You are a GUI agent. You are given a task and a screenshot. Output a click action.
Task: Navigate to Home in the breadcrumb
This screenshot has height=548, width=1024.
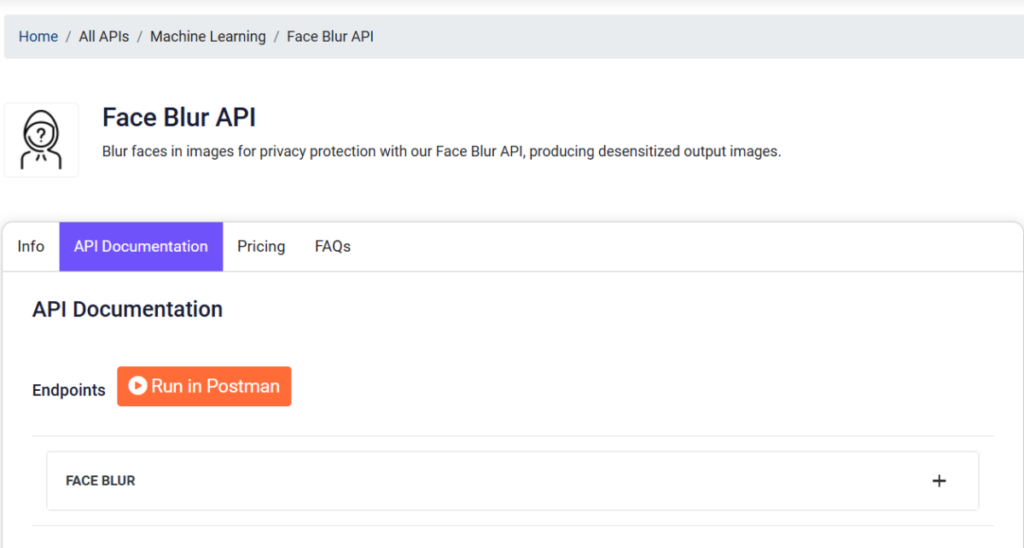tap(38, 37)
